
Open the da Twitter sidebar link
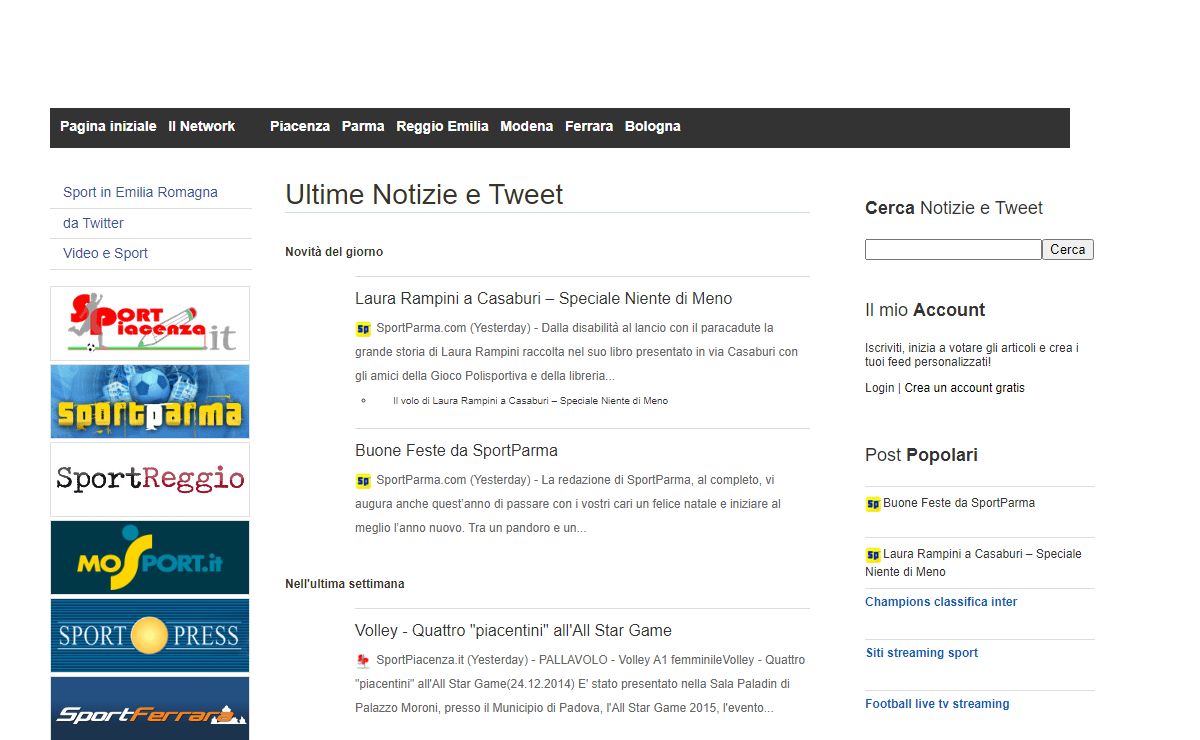(x=93, y=223)
